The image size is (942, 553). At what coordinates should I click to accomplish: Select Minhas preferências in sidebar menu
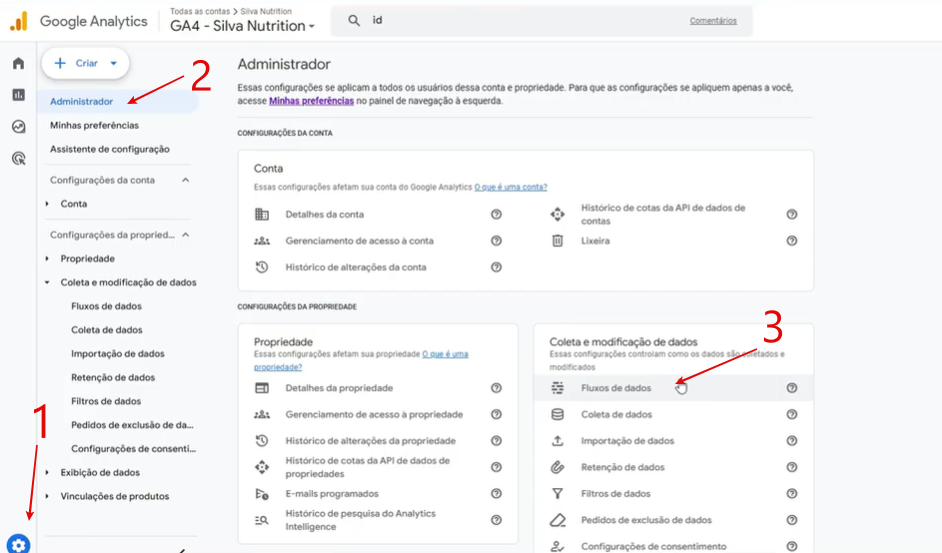click(94, 125)
